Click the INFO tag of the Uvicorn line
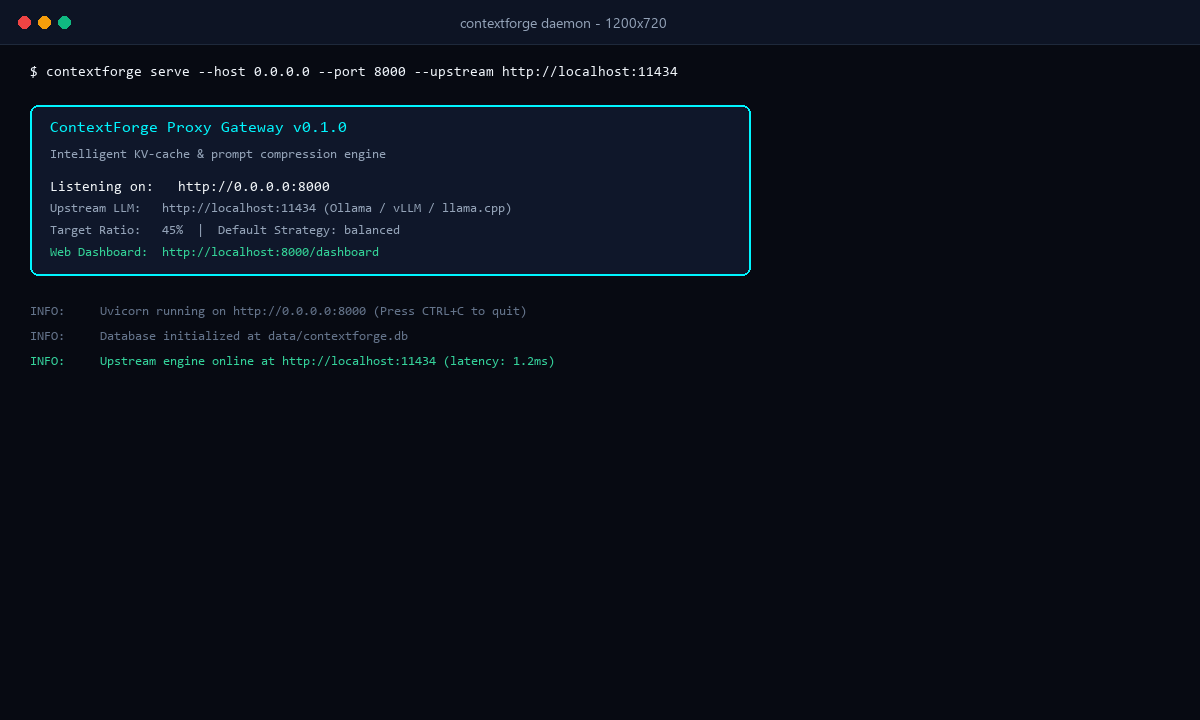The width and height of the screenshot is (1200, 720). tap(47, 311)
